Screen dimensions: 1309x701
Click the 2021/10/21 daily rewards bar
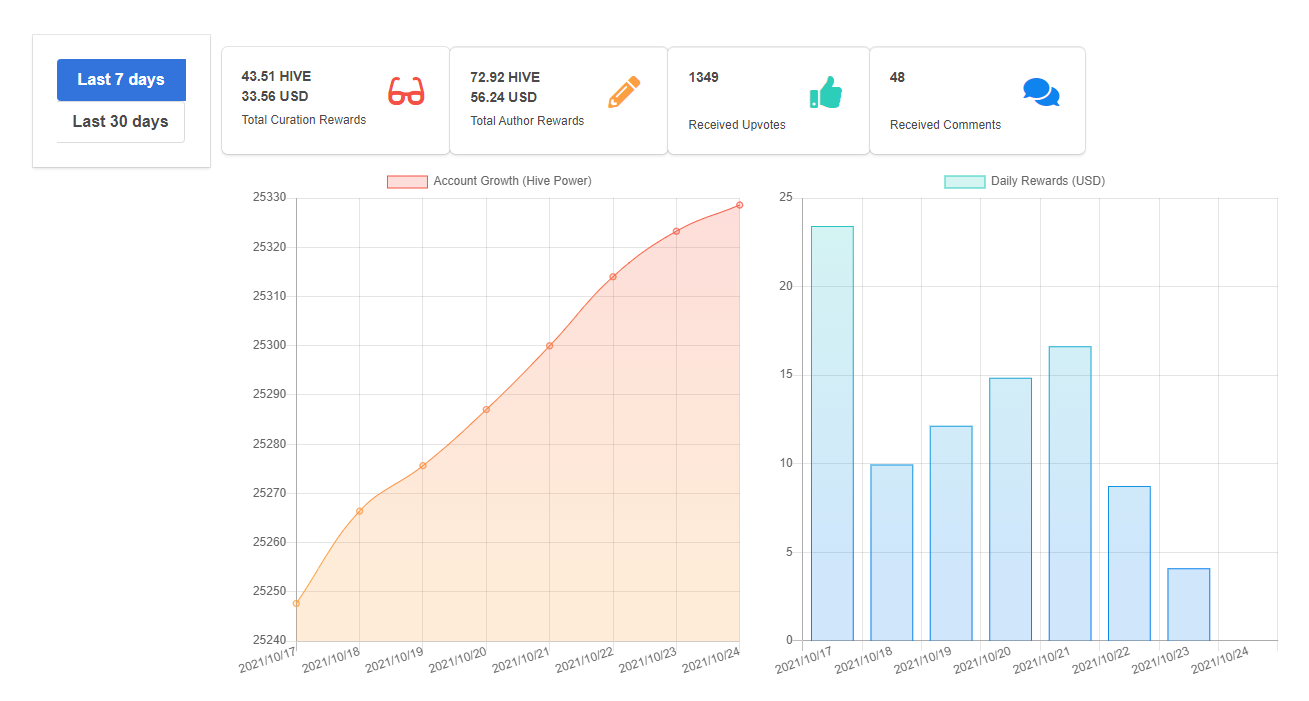[1070, 493]
